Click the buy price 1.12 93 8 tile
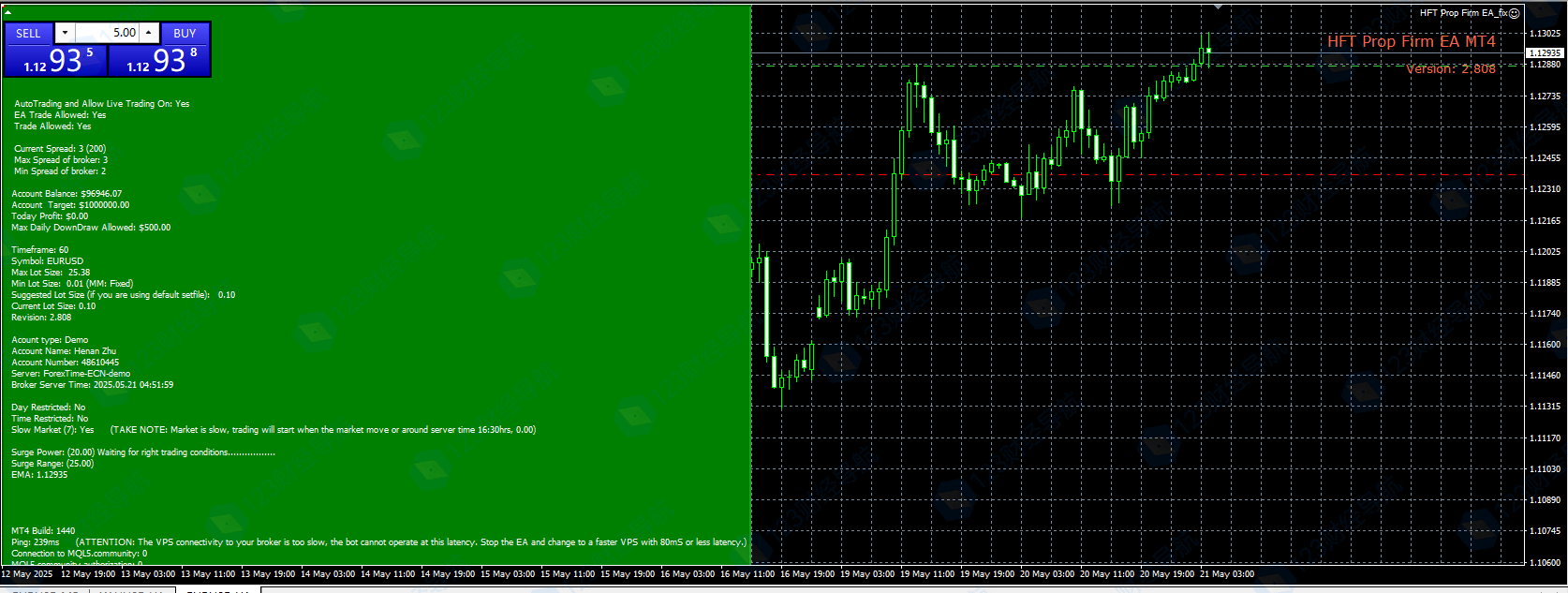The width and height of the screenshot is (1568, 593). [x=158, y=60]
